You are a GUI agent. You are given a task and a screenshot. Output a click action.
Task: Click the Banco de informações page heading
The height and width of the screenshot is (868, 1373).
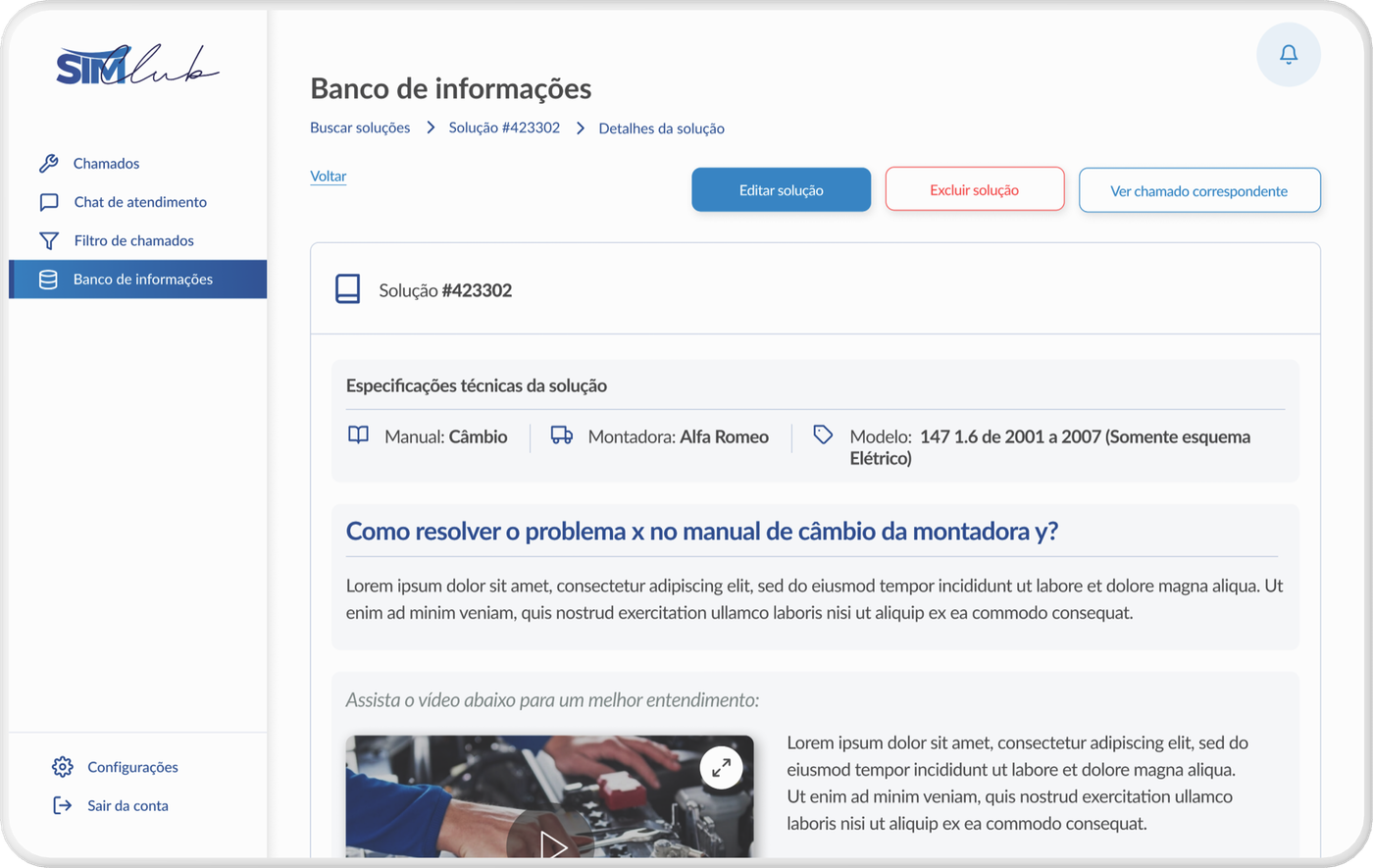[x=451, y=88]
